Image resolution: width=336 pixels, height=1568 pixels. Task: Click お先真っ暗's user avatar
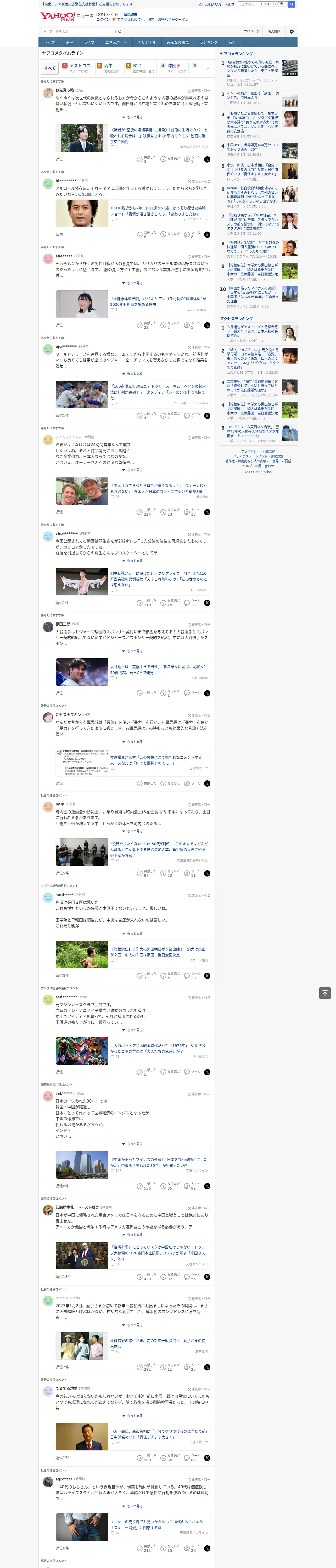coord(48,93)
